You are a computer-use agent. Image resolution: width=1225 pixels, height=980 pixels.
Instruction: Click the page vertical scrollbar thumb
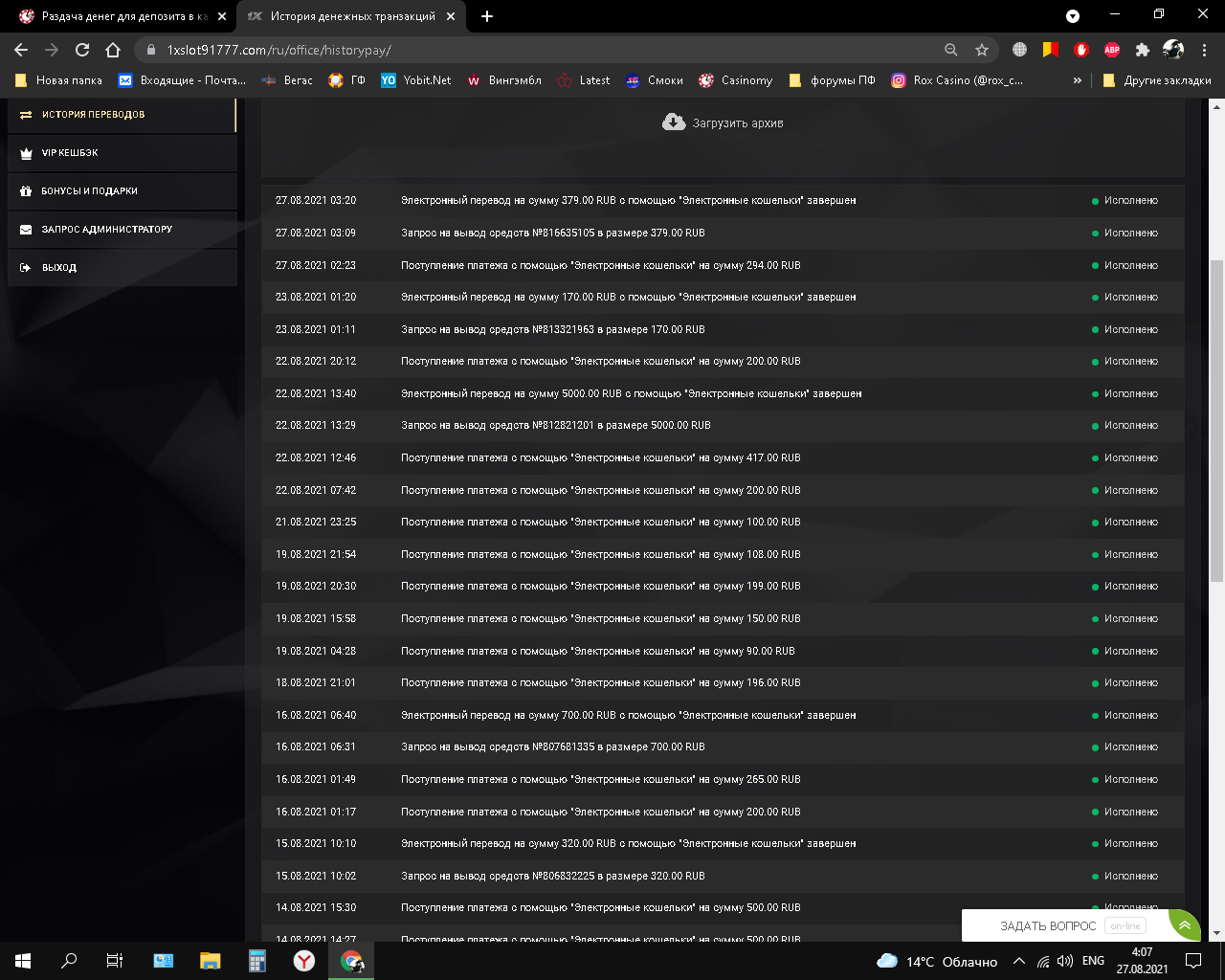1216,421
